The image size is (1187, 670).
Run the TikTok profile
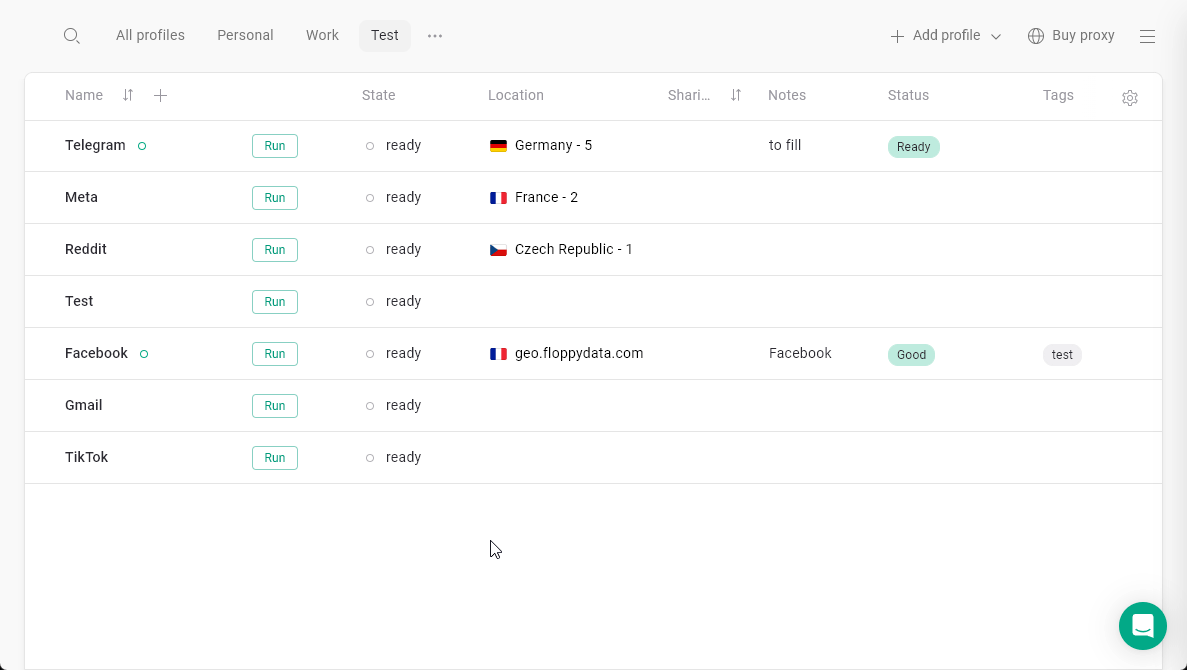[x=275, y=457]
